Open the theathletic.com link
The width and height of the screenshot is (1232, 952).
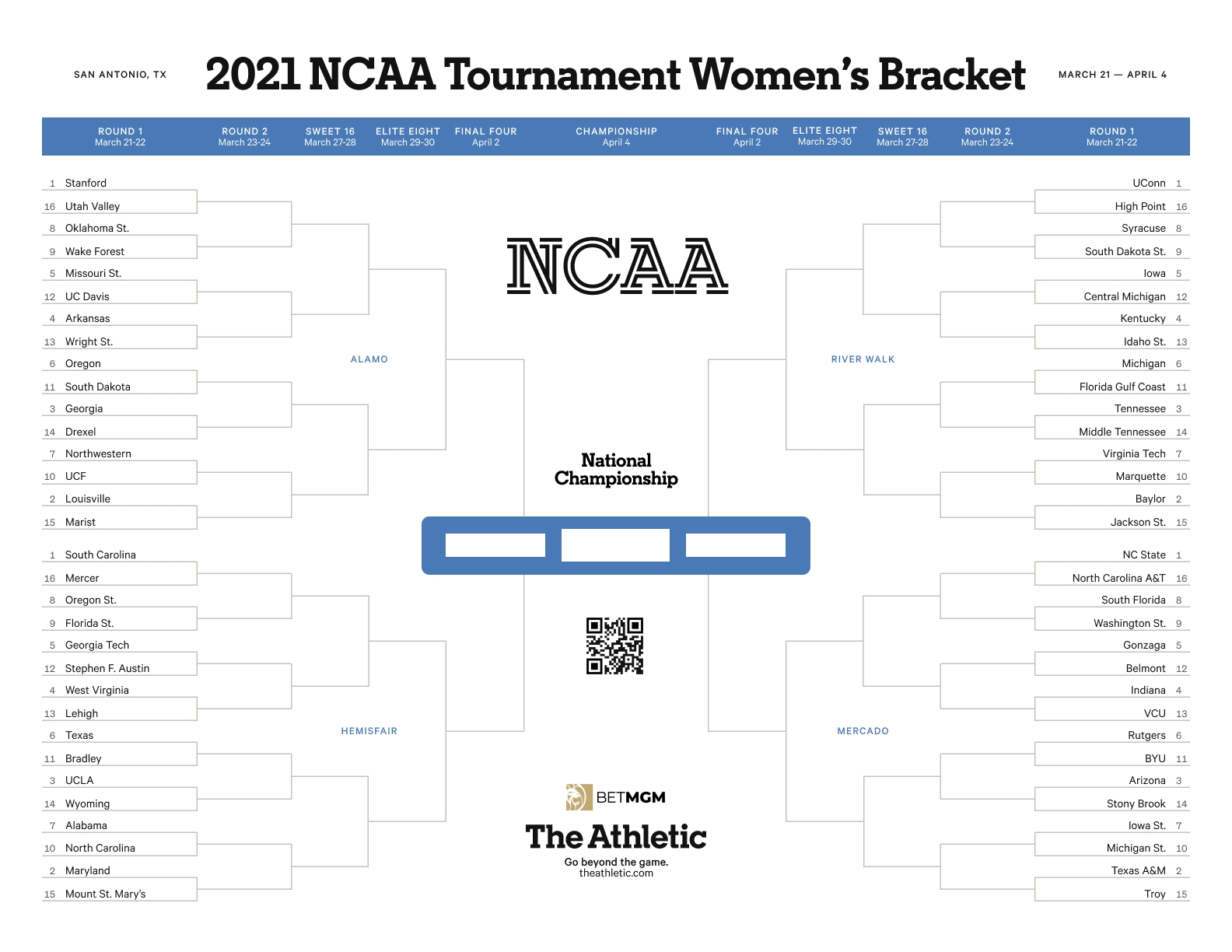[x=616, y=873]
